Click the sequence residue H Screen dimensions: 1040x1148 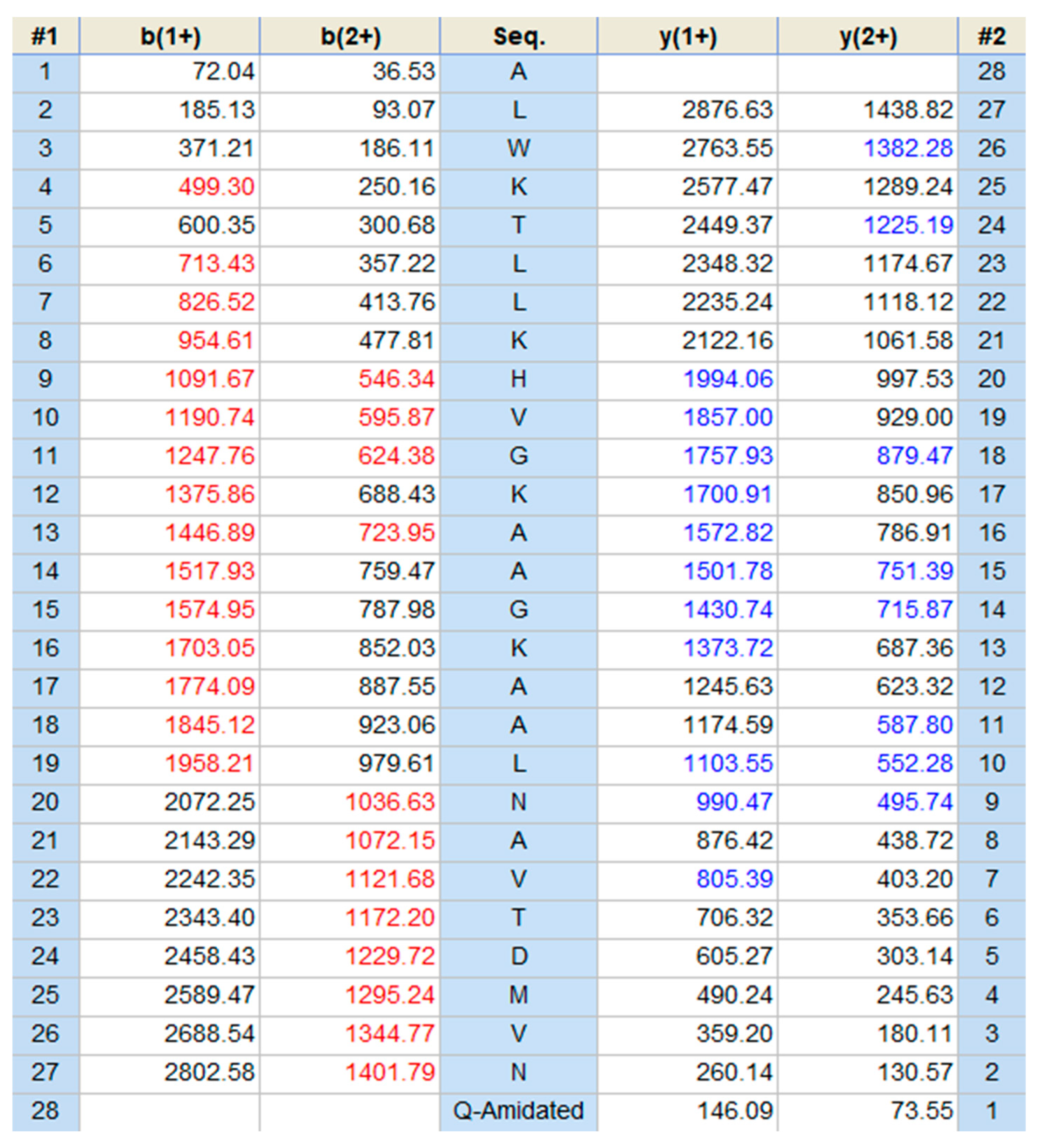click(x=519, y=379)
